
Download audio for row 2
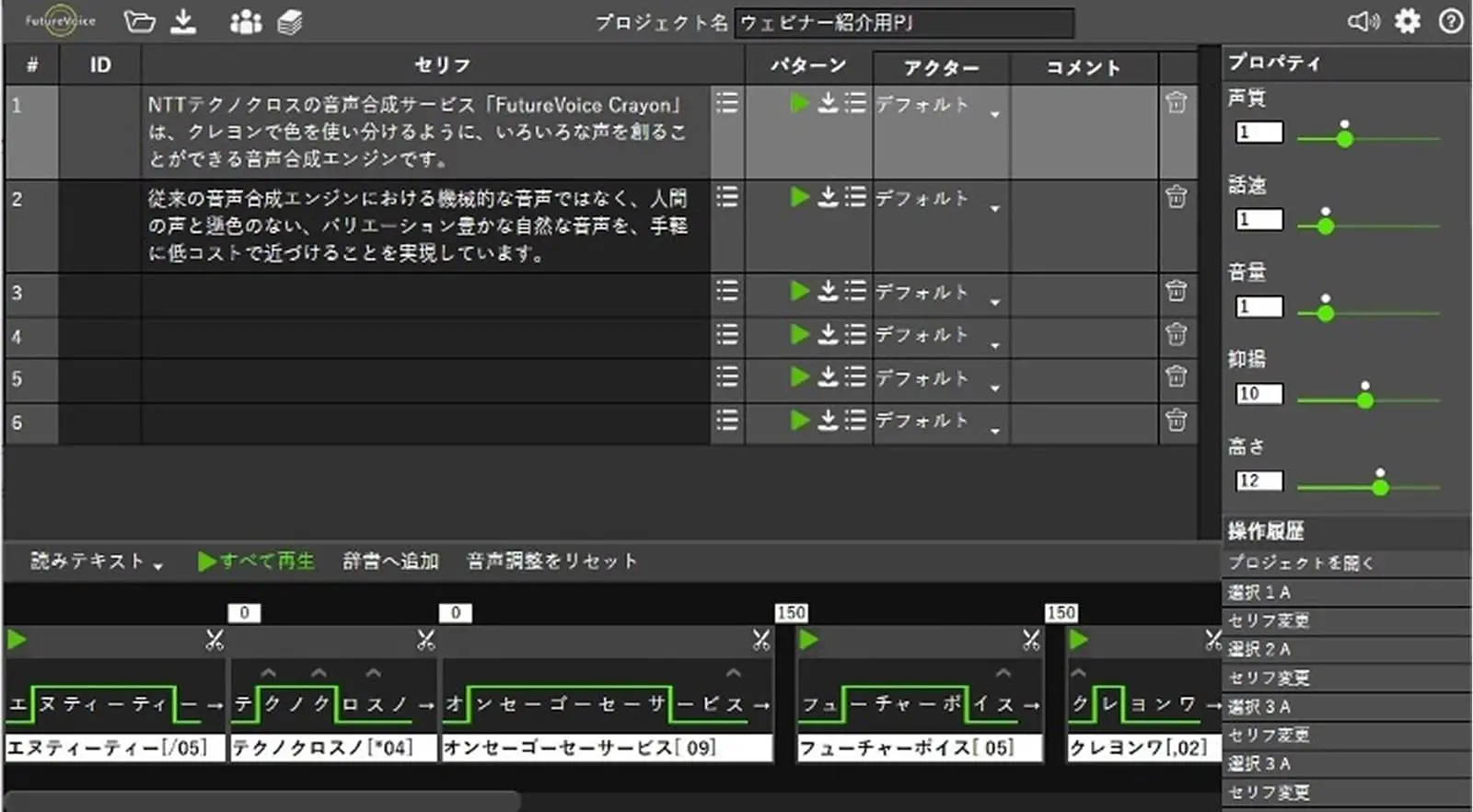pos(828,196)
